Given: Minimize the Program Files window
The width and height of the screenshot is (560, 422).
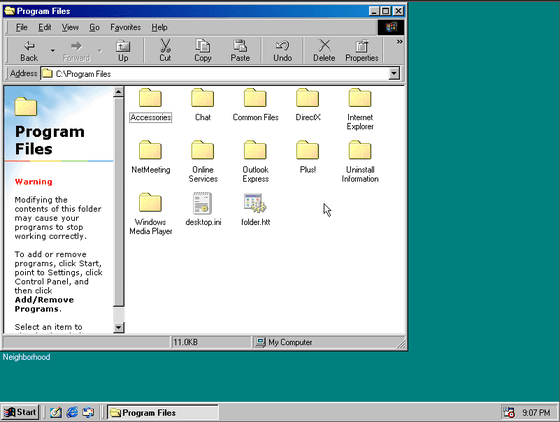Looking at the screenshot, I should click(x=374, y=11).
